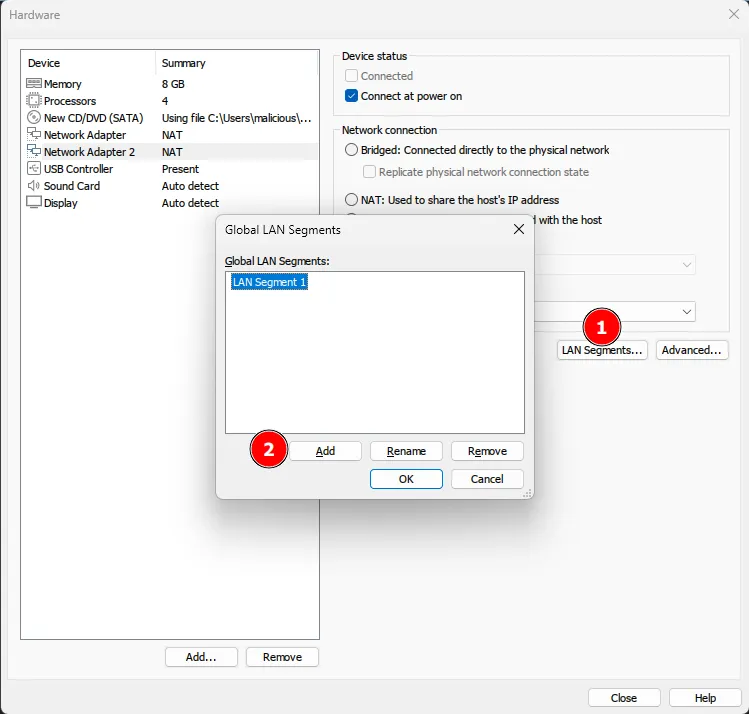Click the Display monitor icon
This screenshot has width=749, height=714.
pyautogui.click(x=34, y=203)
